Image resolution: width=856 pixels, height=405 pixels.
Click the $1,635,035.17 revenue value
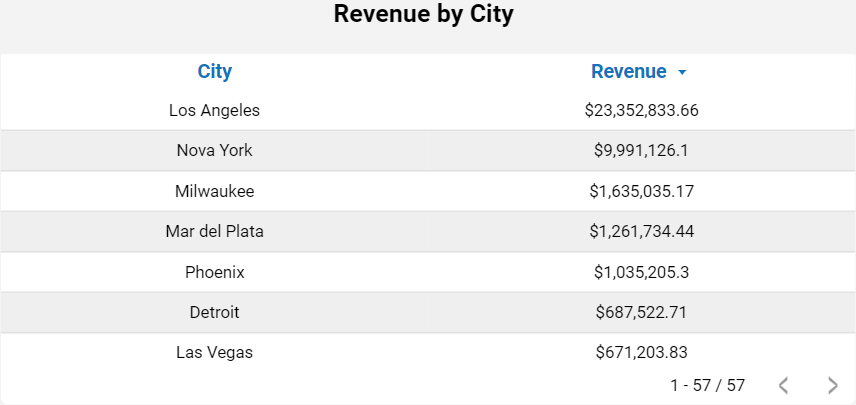tap(641, 191)
